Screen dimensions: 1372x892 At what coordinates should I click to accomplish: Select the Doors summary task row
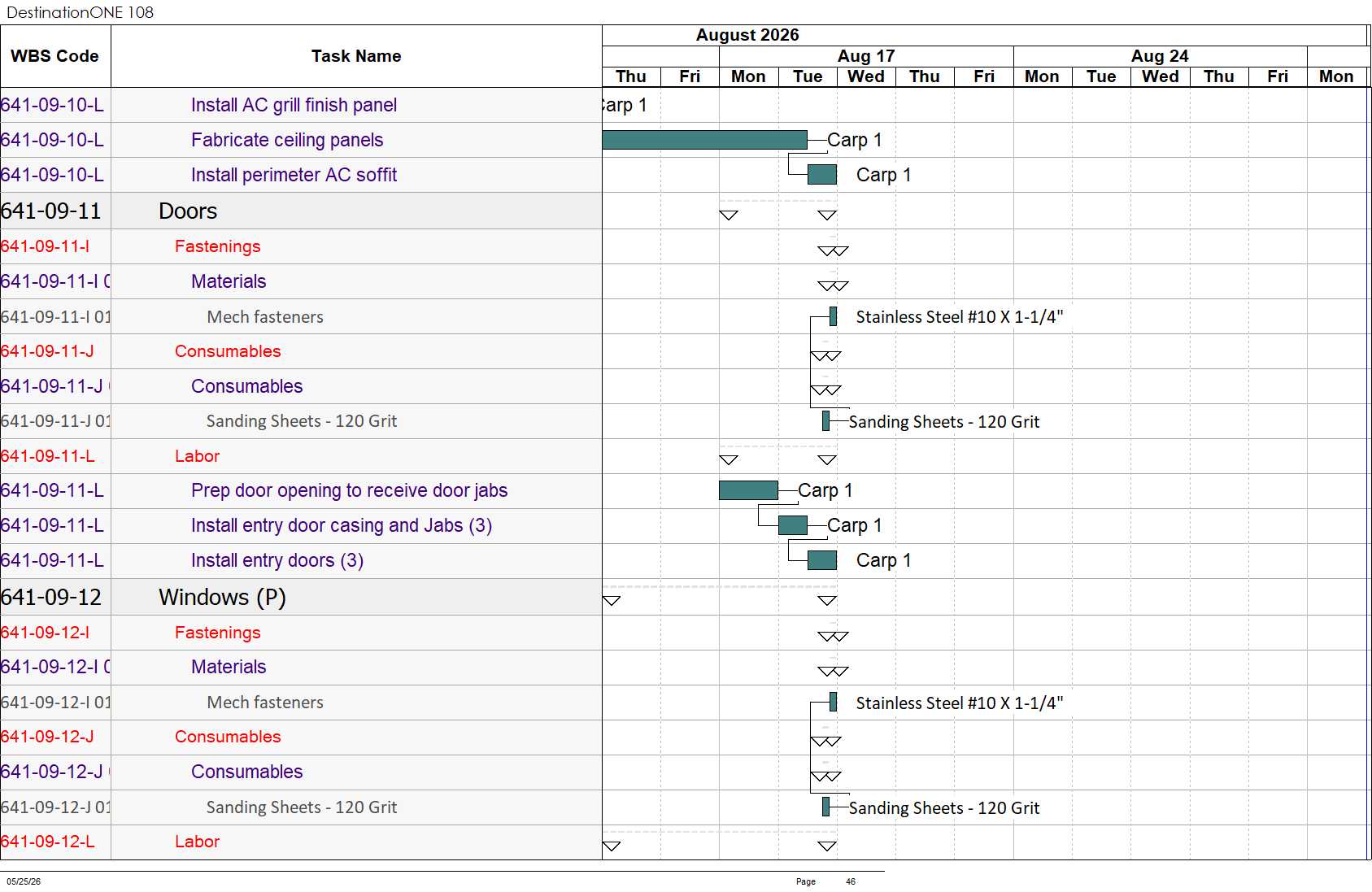click(x=301, y=211)
